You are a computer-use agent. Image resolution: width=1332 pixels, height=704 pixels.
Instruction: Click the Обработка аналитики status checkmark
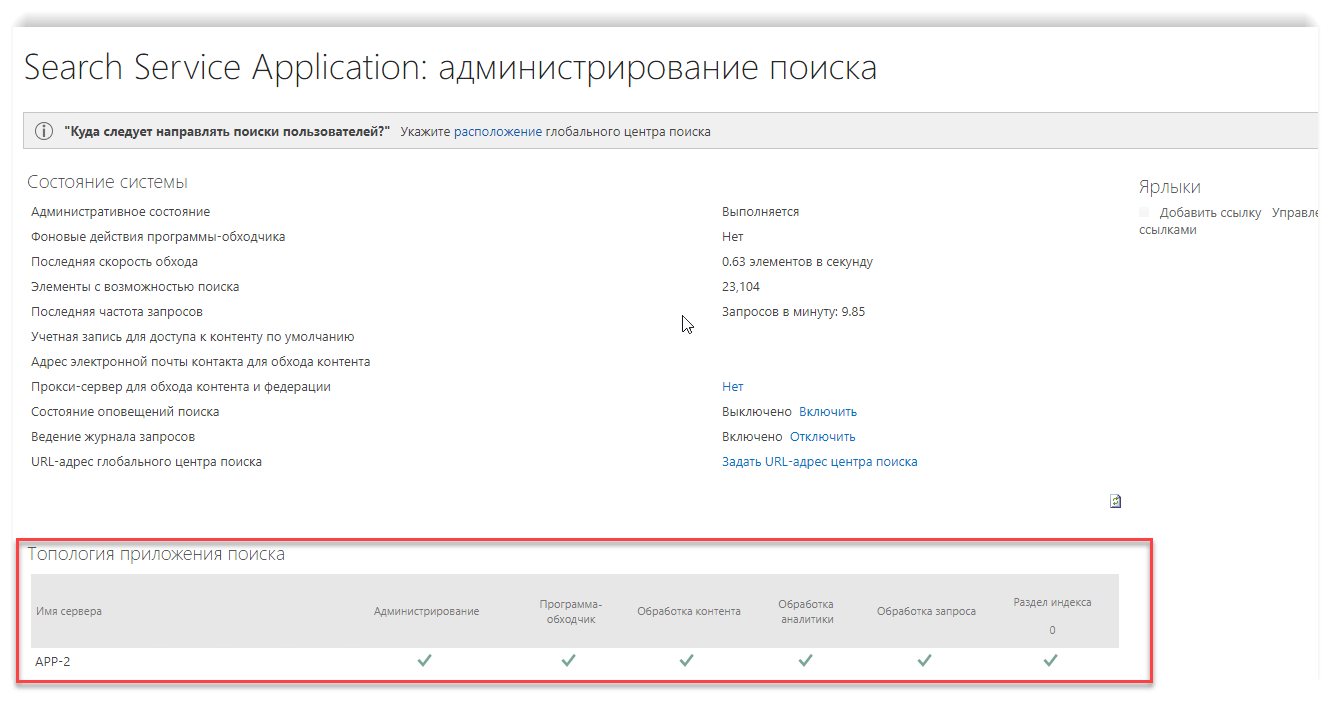[805, 661]
